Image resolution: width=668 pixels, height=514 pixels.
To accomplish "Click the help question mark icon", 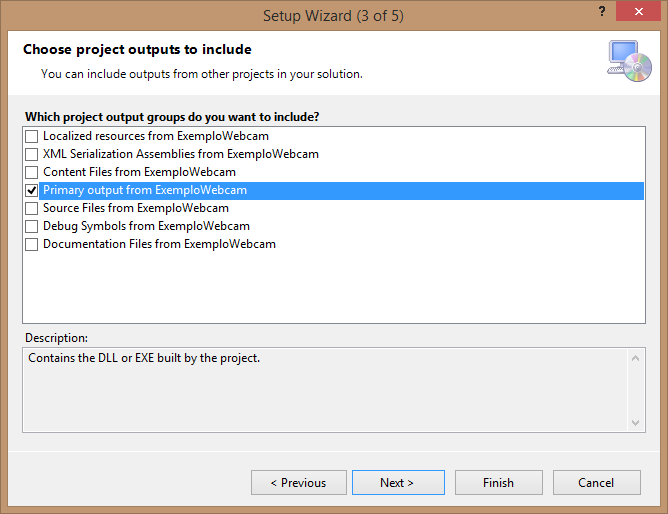I will (x=602, y=11).
